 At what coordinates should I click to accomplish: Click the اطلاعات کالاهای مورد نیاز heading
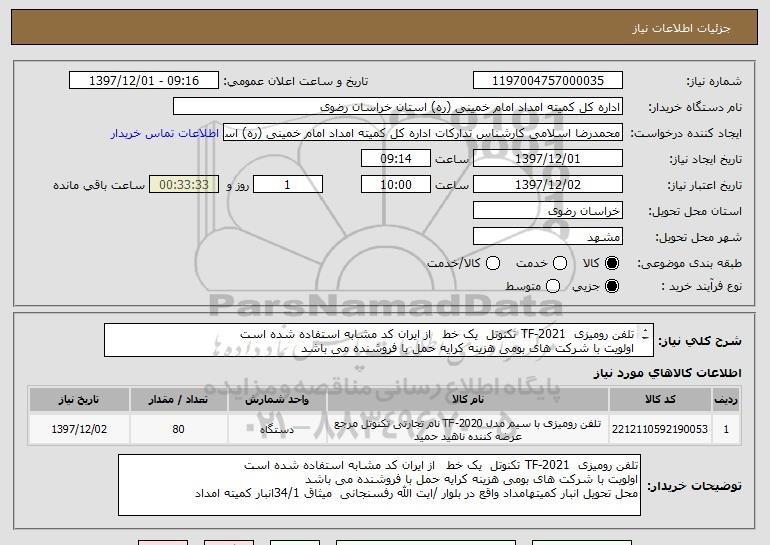pyautogui.click(x=667, y=373)
